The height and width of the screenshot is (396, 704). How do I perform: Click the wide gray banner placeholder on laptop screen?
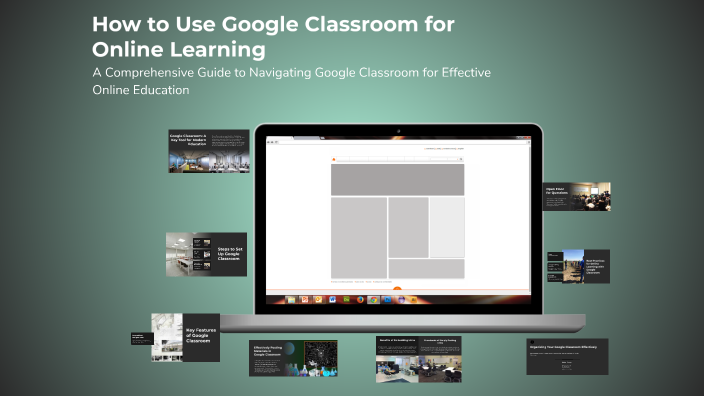point(397,180)
